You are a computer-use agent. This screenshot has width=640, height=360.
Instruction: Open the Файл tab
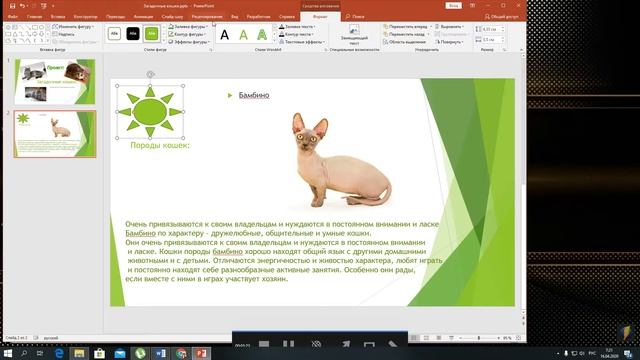[x=13, y=17]
